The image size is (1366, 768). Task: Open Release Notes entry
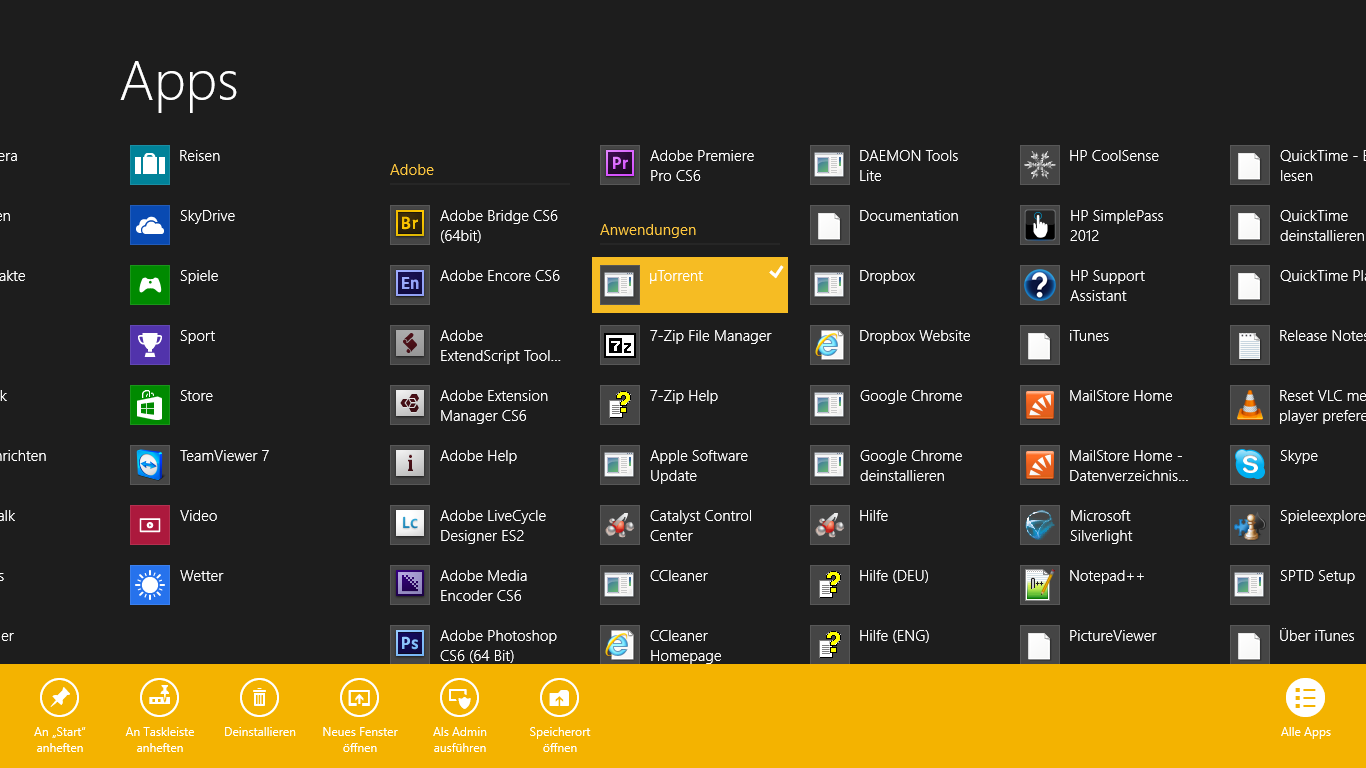(1298, 345)
